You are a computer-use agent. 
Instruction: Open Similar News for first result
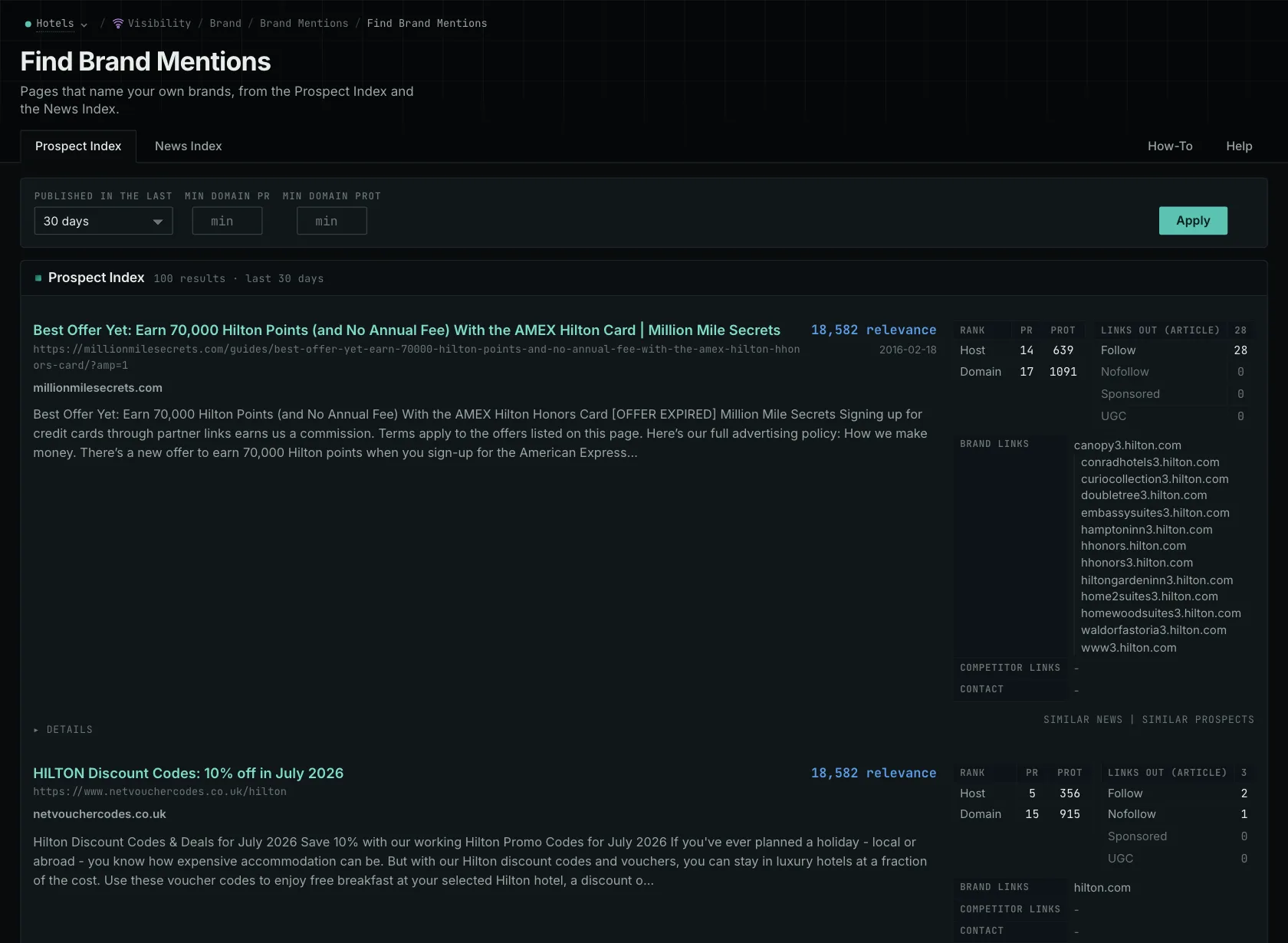pos(1083,720)
